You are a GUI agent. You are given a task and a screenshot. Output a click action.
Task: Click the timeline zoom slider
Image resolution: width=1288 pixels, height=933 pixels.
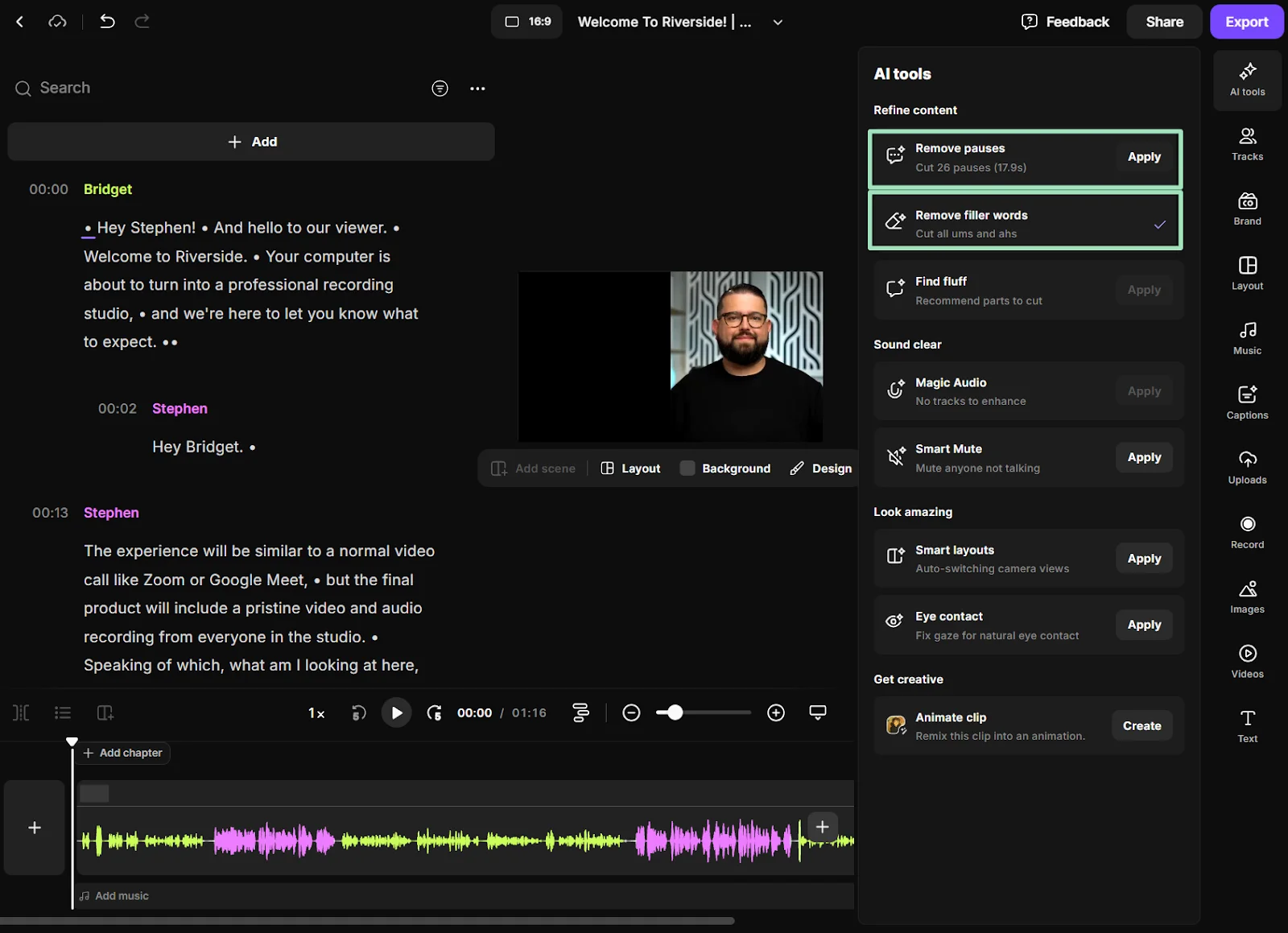(676, 712)
